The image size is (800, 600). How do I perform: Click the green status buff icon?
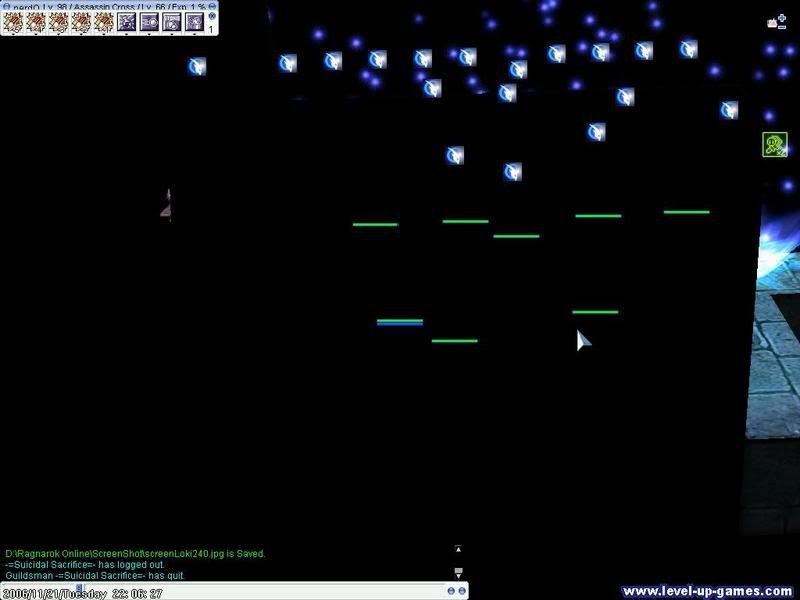(x=774, y=145)
